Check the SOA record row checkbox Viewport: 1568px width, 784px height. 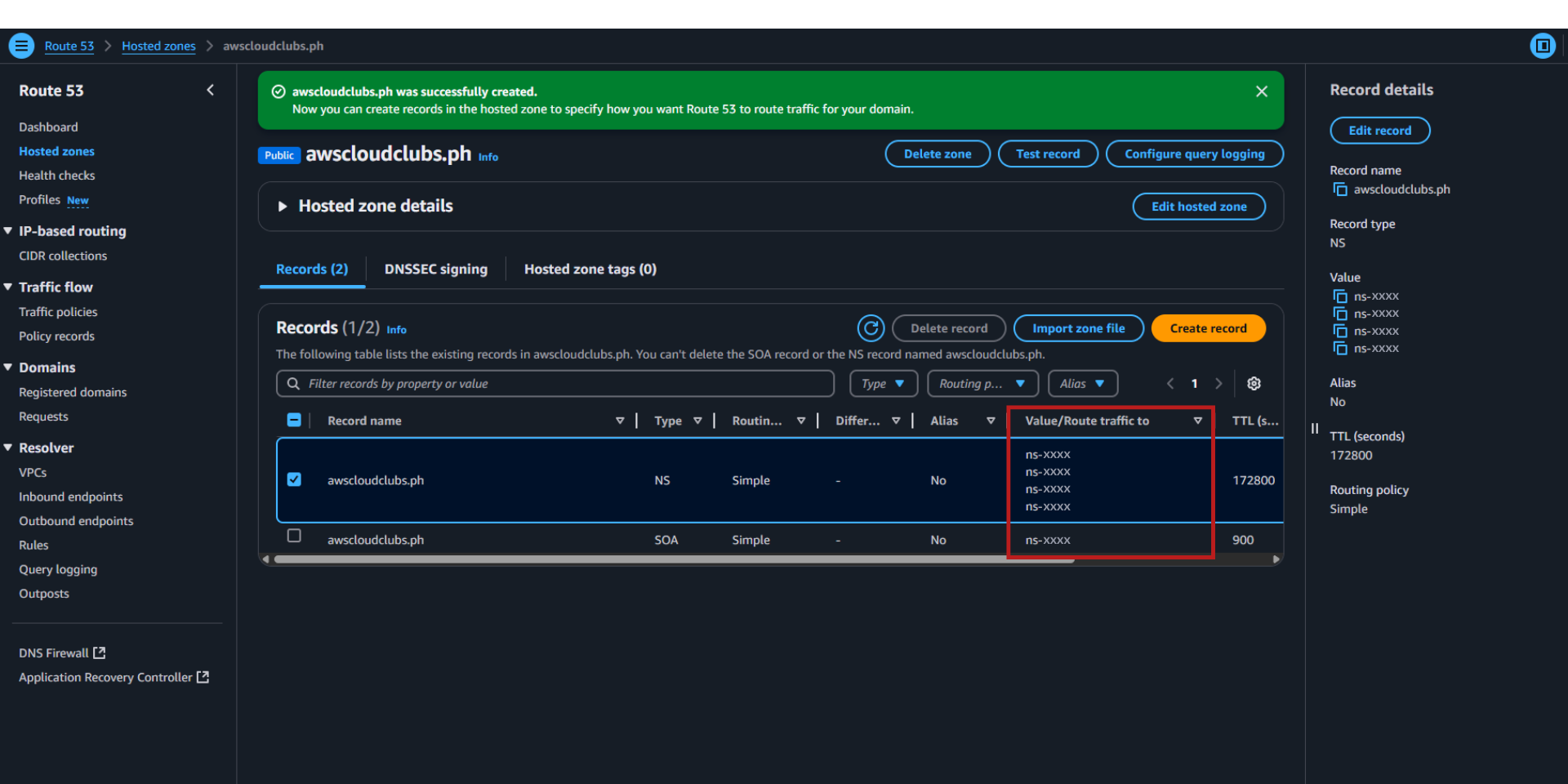294,536
